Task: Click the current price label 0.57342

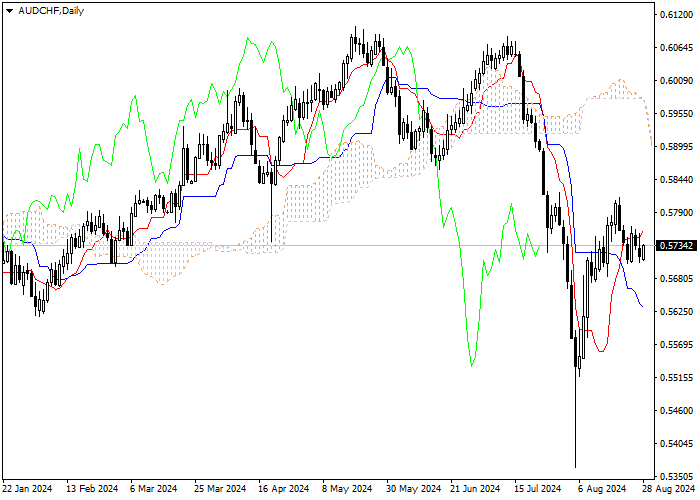Action: [676, 246]
